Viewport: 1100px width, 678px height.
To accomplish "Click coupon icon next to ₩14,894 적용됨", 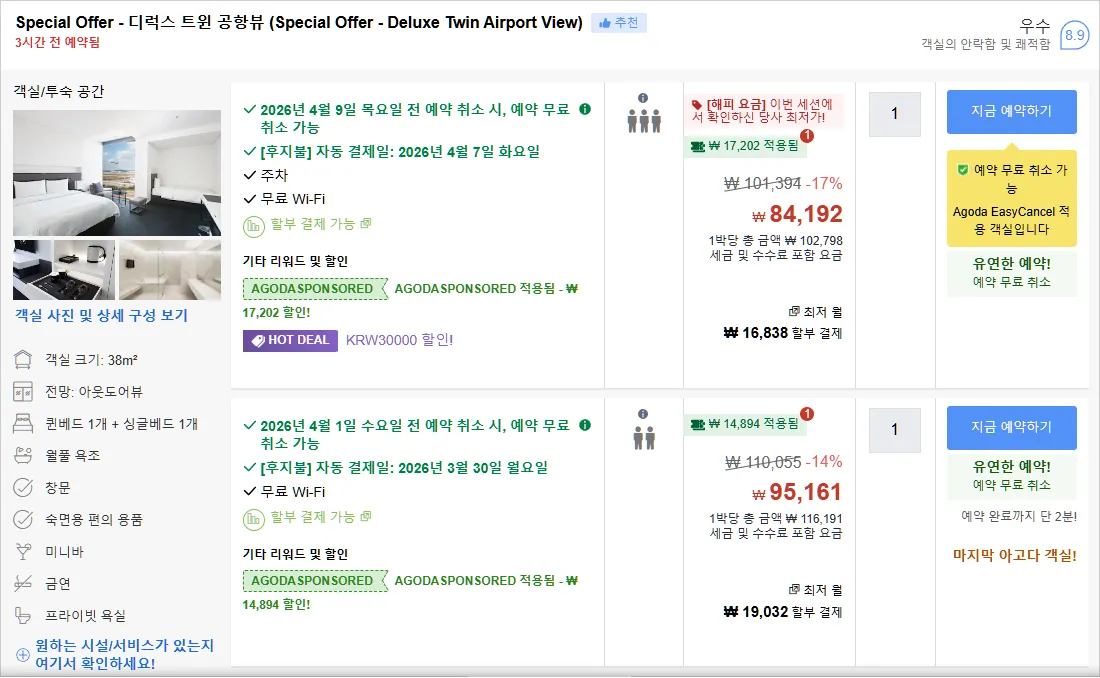I will (697, 424).
